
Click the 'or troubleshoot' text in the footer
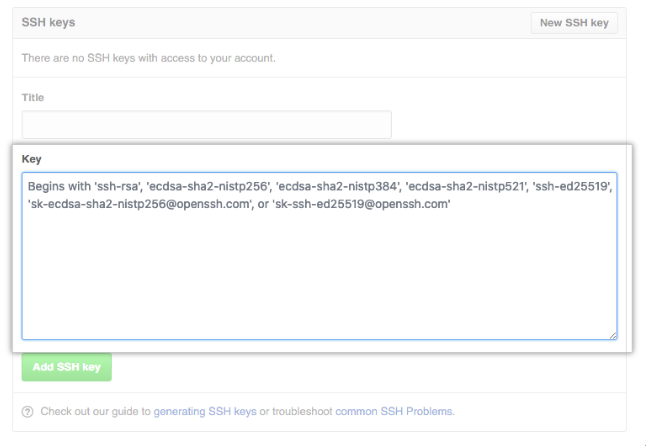pos(296,411)
